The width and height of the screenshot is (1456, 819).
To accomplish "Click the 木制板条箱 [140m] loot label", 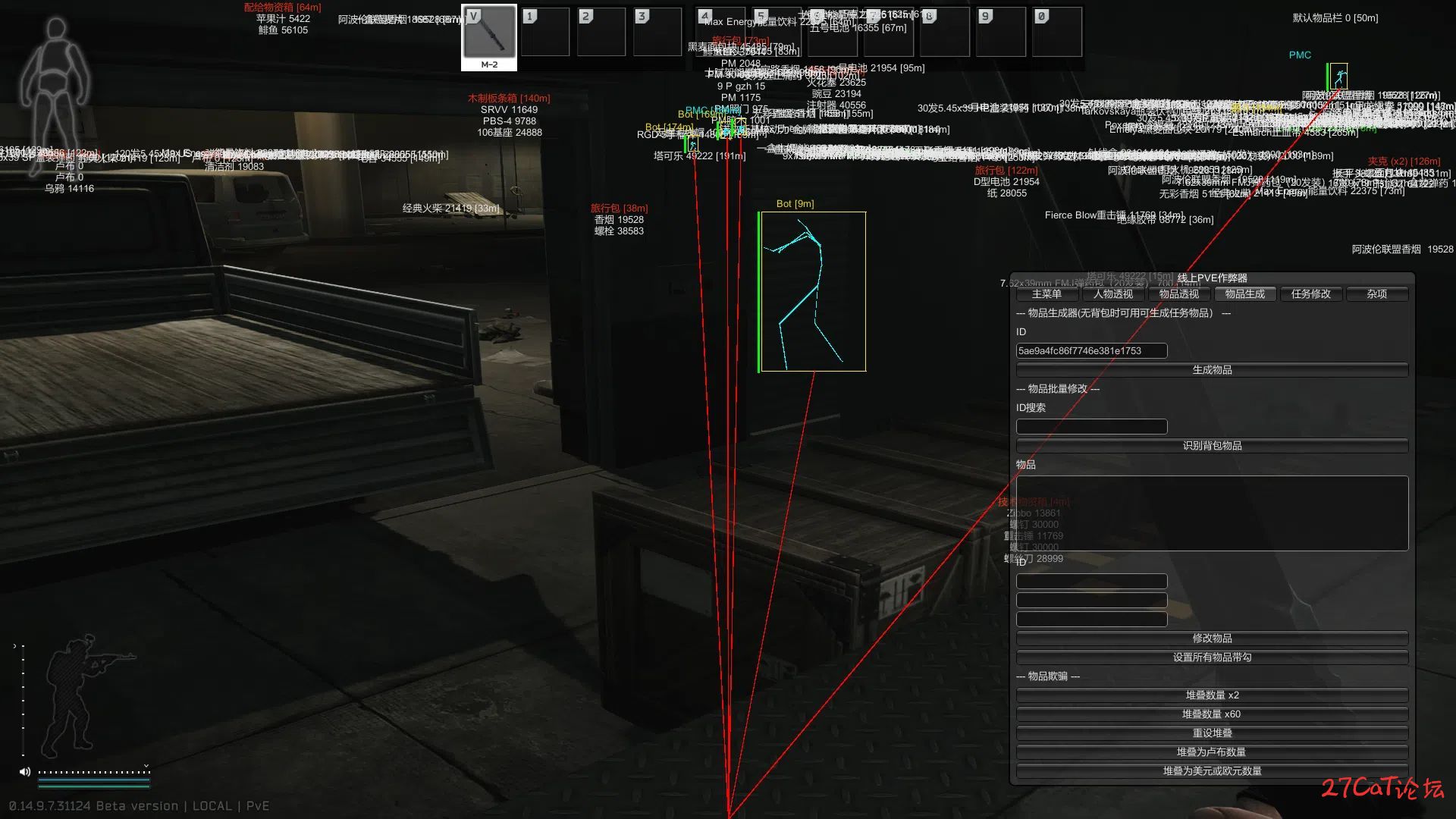I will coord(509,99).
